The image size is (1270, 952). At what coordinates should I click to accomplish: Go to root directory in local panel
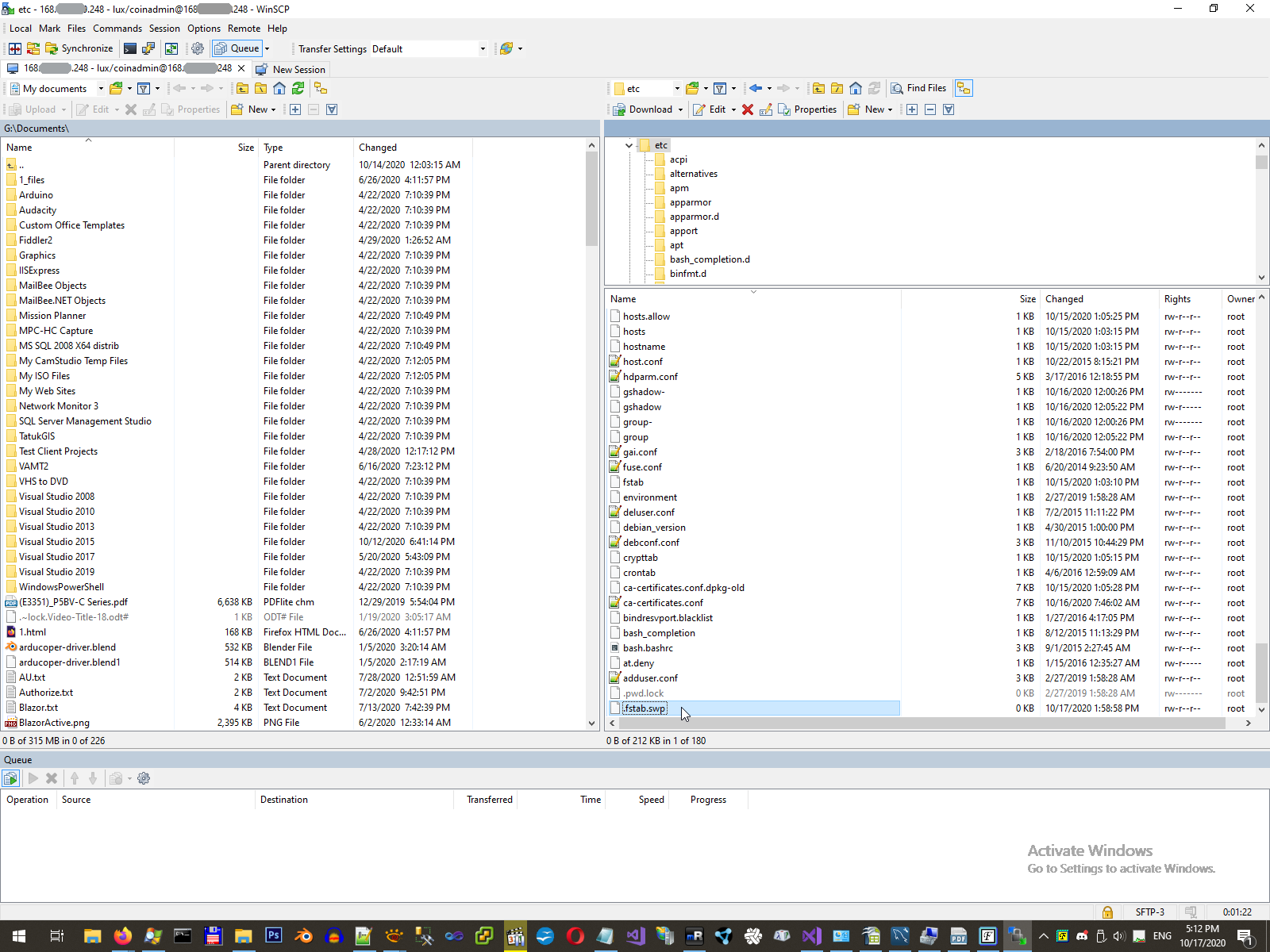point(260,88)
